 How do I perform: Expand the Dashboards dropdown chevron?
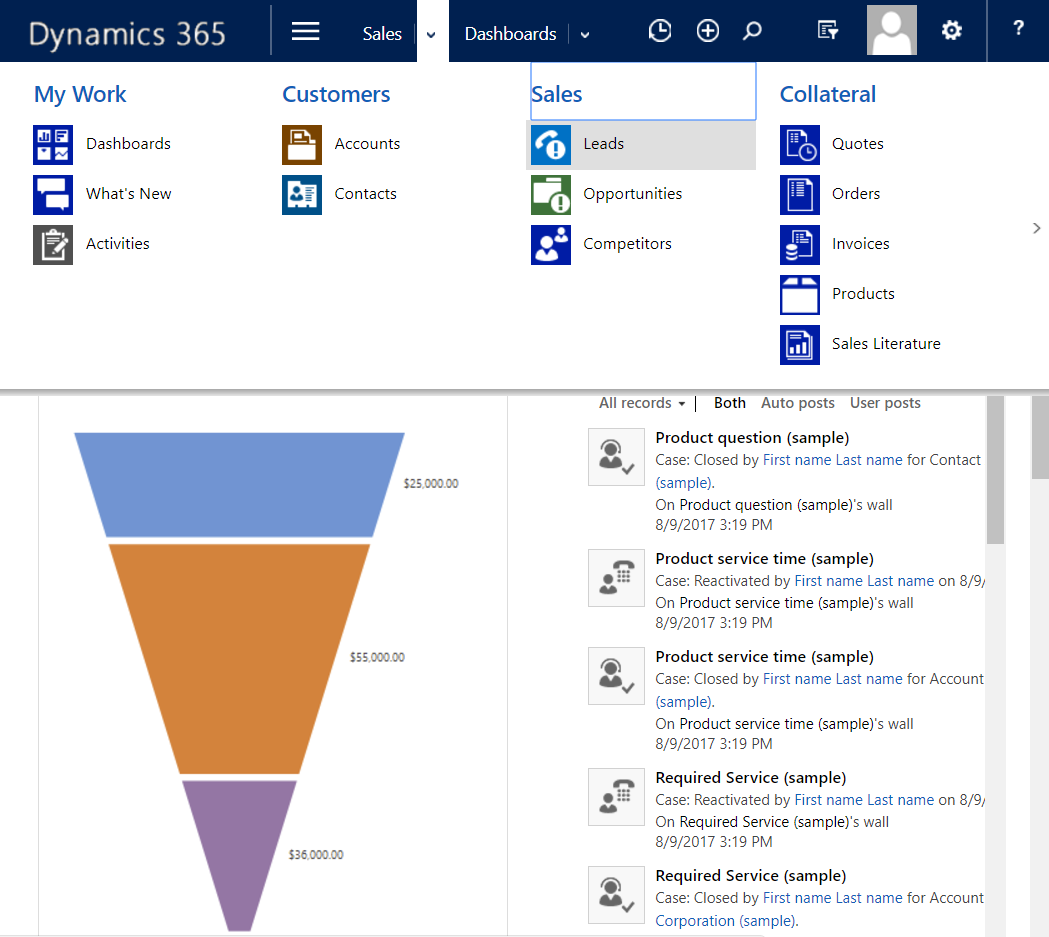[585, 35]
